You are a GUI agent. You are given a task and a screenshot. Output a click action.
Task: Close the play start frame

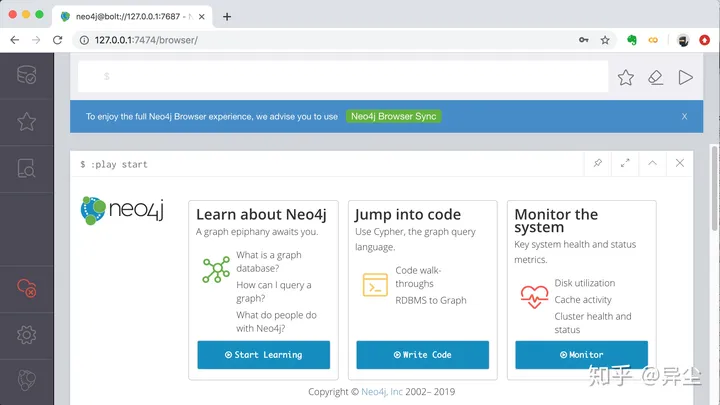click(x=680, y=163)
